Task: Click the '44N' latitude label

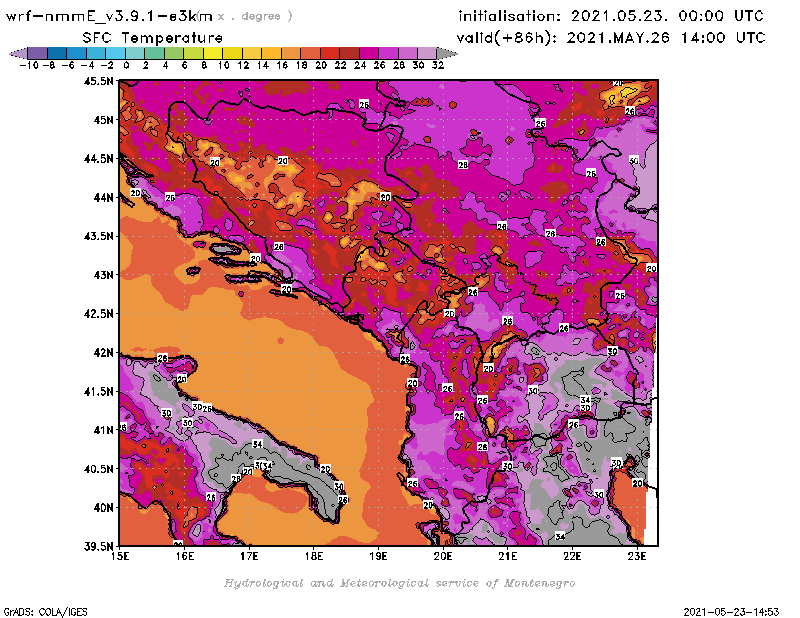Action: (x=103, y=197)
